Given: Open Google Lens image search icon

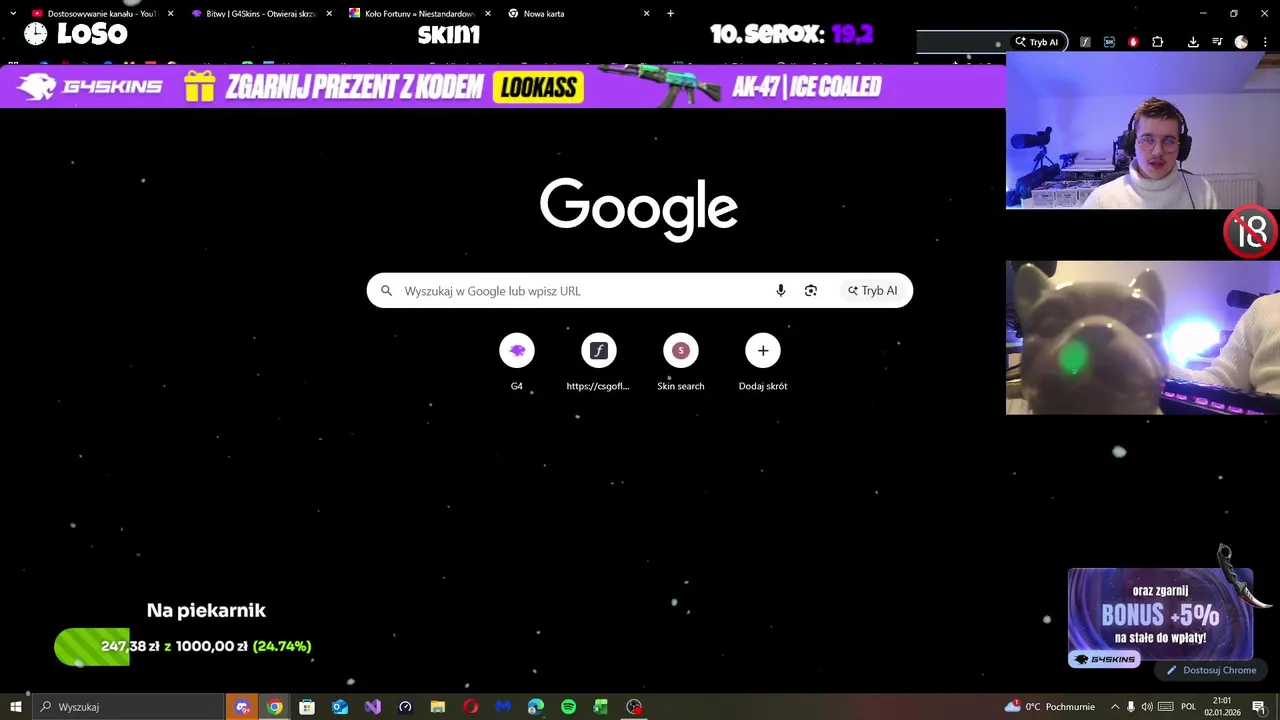Looking at the screenshot, I should pos(811,291).
